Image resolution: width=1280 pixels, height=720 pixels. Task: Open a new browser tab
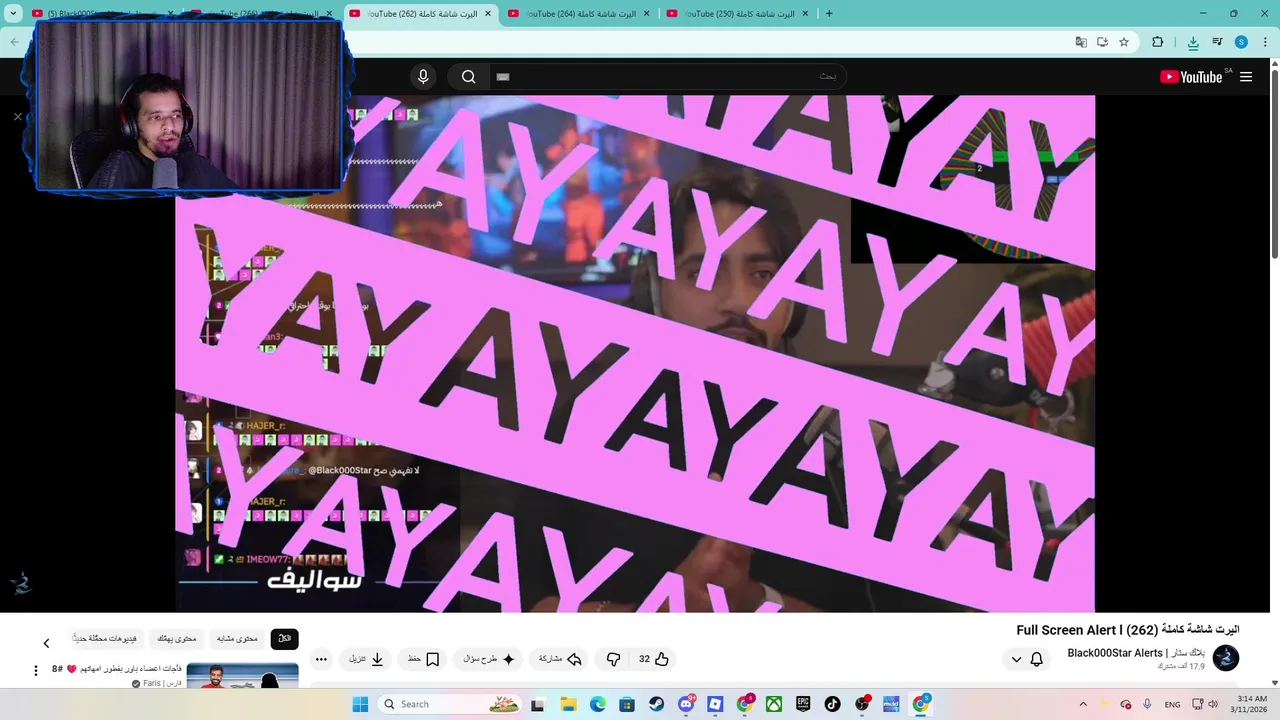[829, 14]
